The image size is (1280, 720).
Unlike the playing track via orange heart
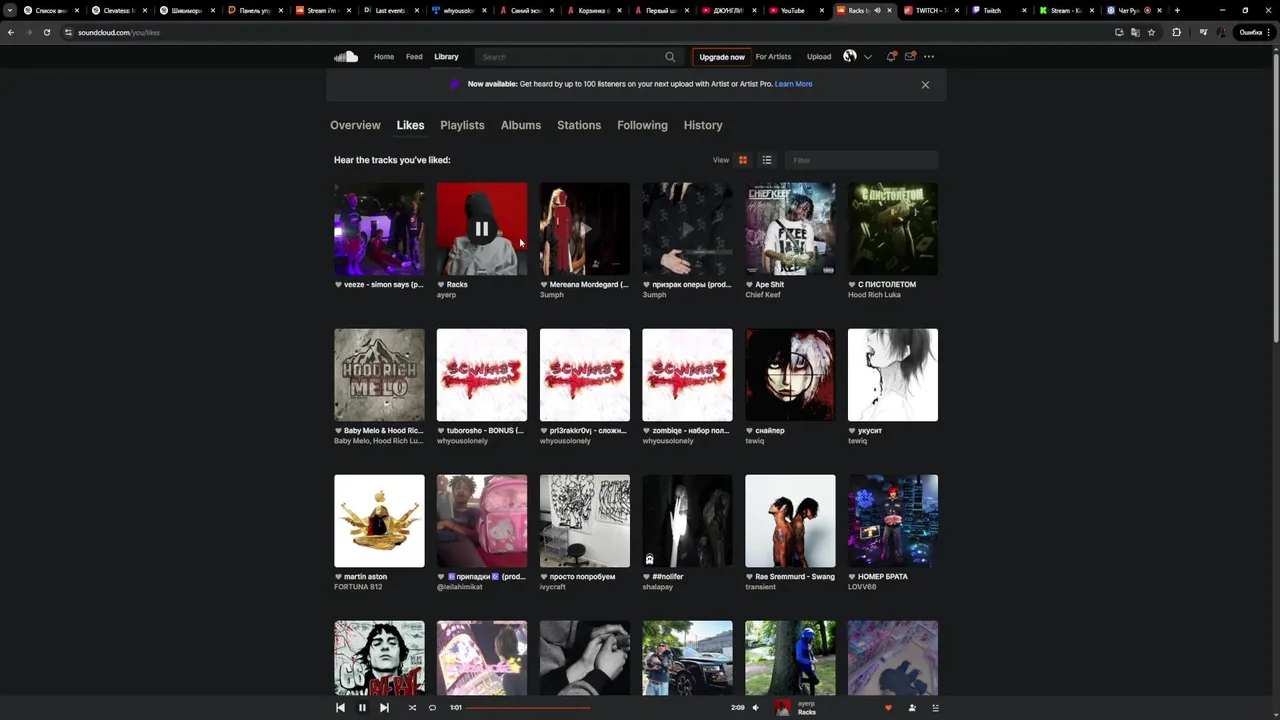(888, 708)
